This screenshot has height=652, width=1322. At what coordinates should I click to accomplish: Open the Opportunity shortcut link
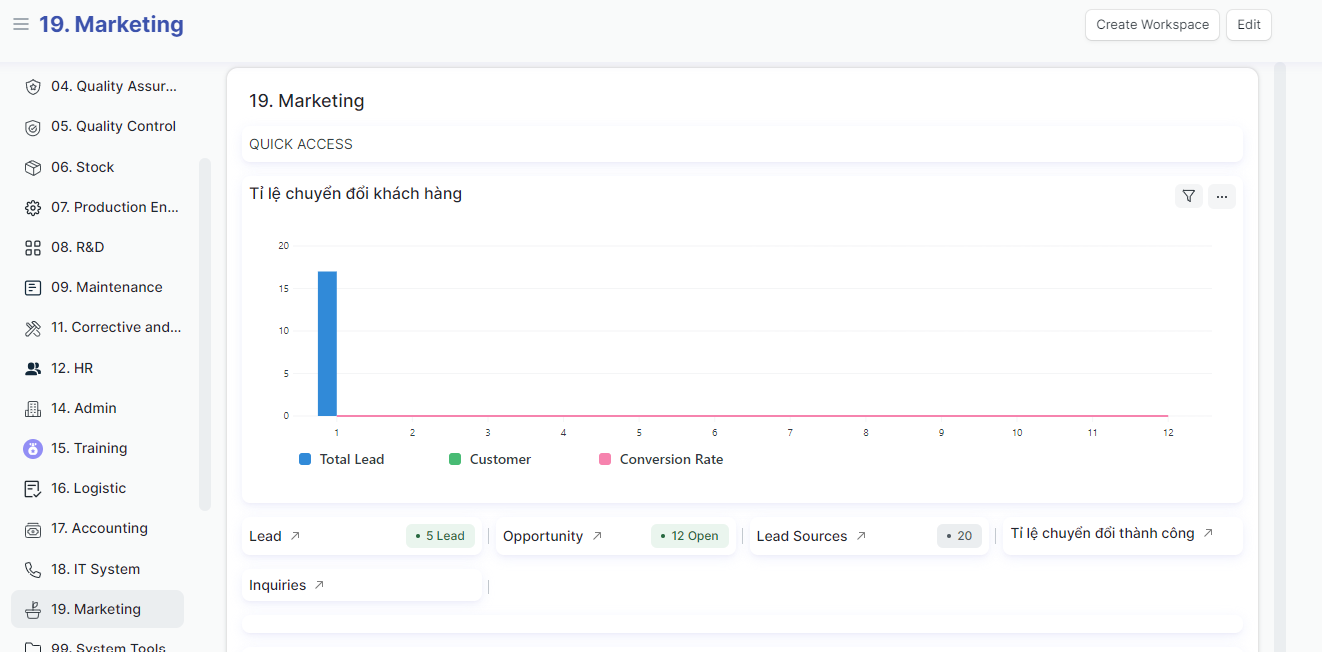(543, 536)
